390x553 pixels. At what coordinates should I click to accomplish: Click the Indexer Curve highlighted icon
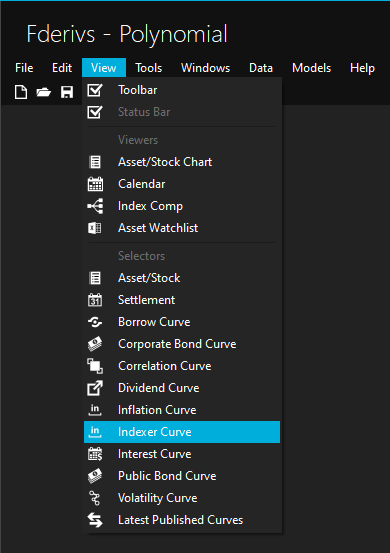95,432
